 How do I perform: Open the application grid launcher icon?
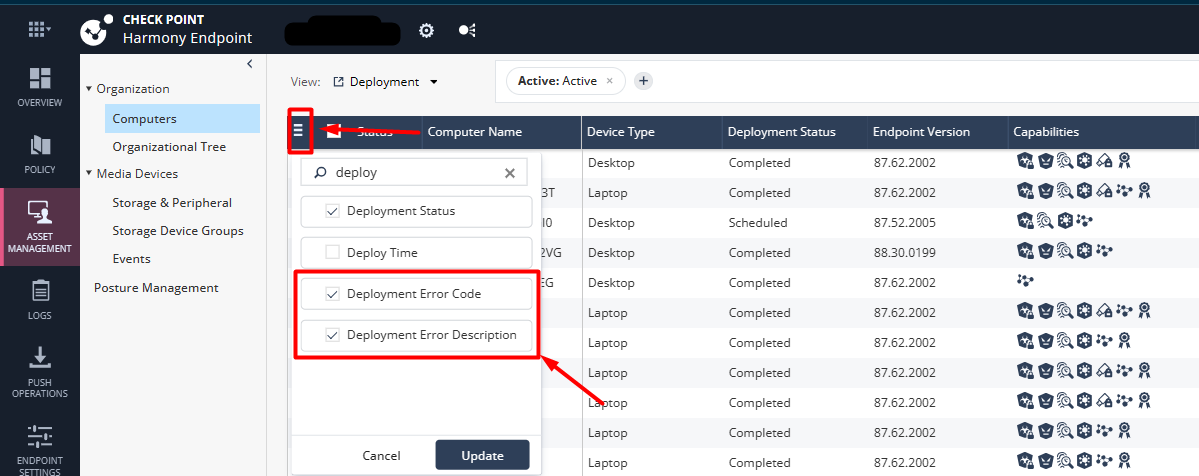point(38,30)
